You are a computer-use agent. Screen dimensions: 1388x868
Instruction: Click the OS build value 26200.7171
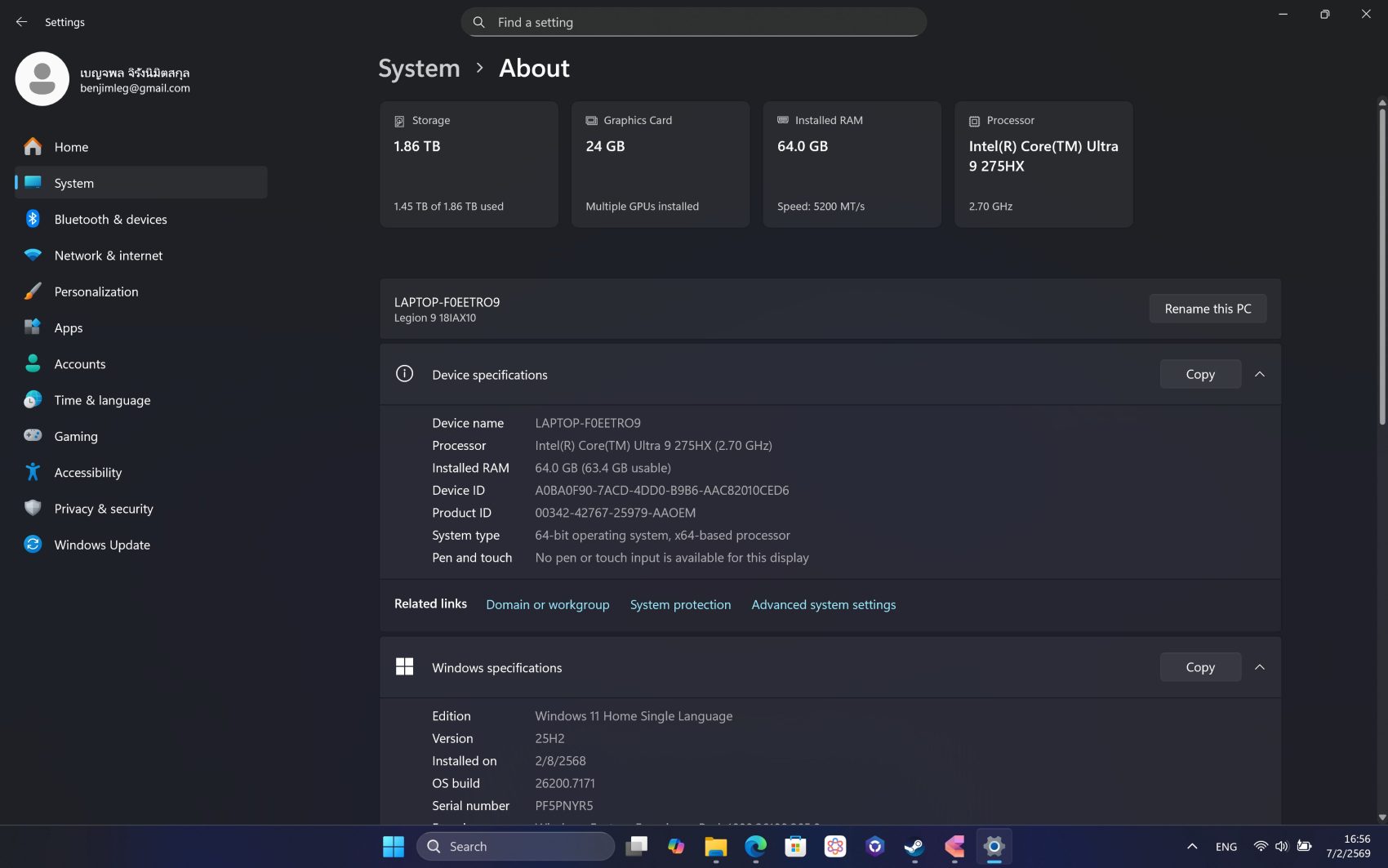565,783
